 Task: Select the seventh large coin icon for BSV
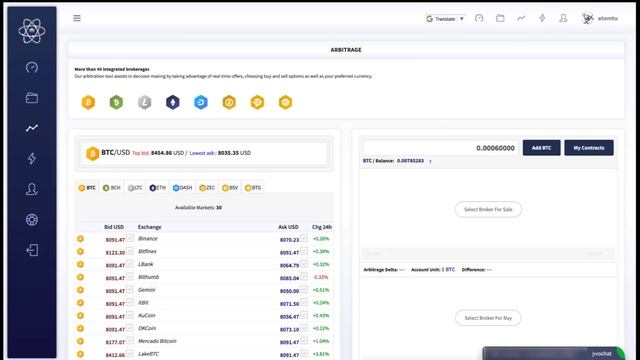click(257, 102)
